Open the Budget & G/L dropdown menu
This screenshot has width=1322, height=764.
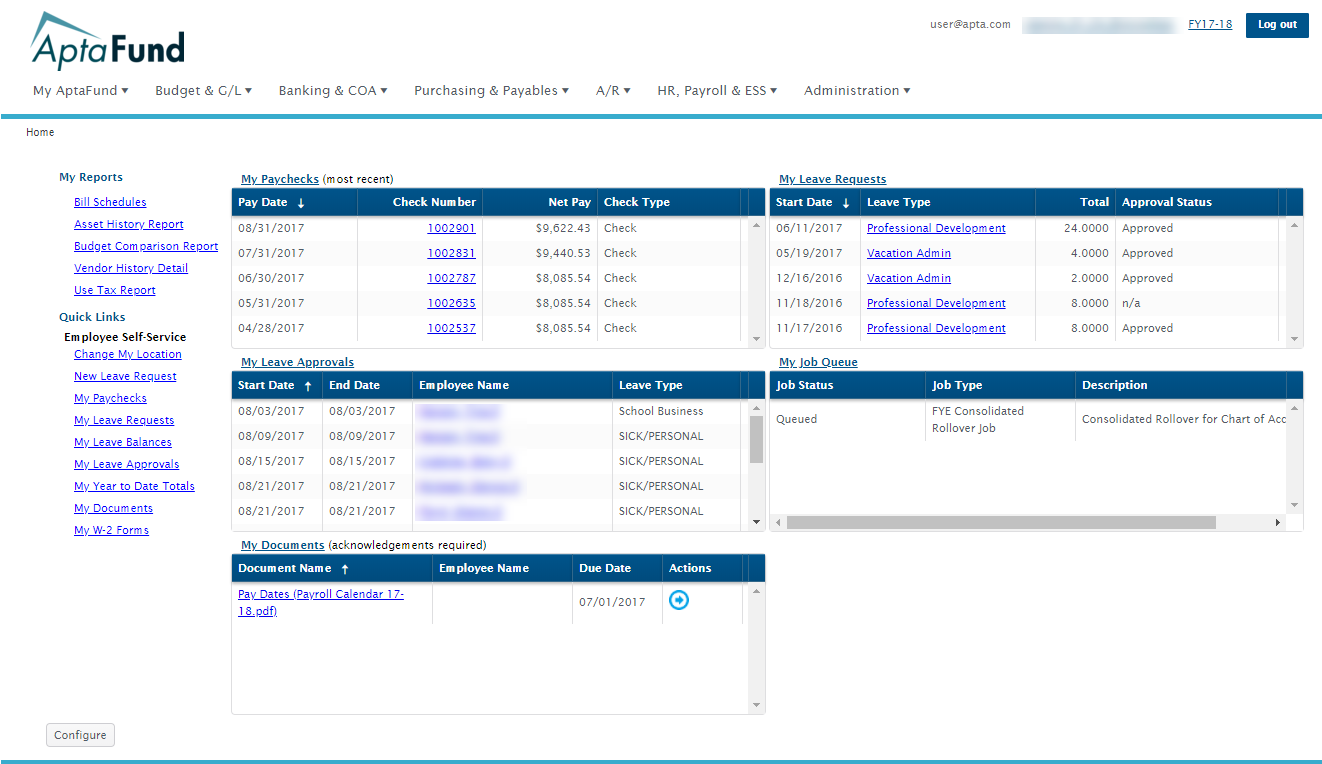pyautogui.click(x=203, y=91)
